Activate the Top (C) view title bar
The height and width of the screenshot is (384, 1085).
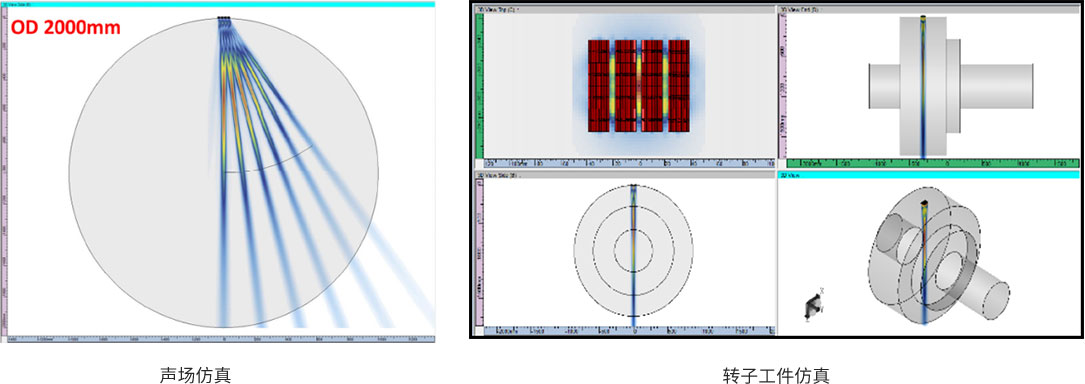(x=625, y=9)
